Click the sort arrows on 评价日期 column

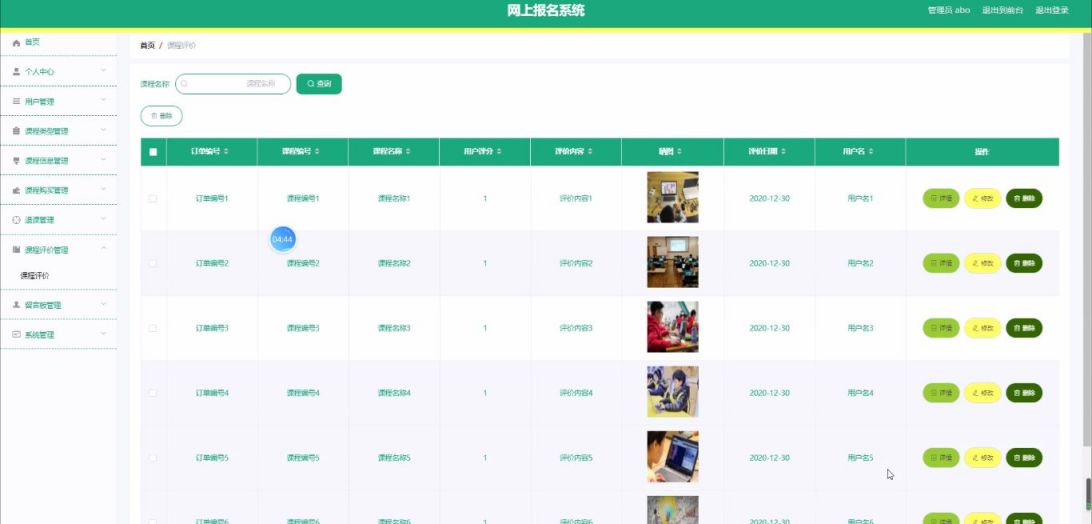(783, 152)
